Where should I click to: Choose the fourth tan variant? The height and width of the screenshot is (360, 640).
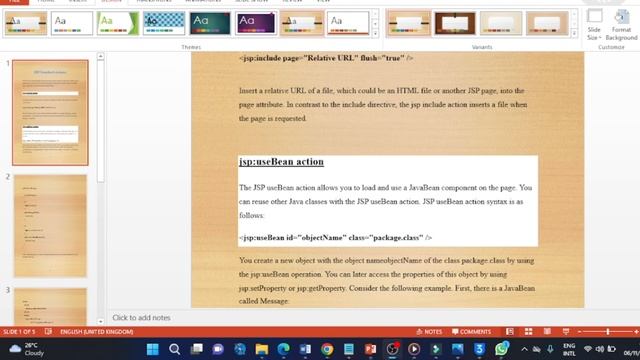coord(547,23)
